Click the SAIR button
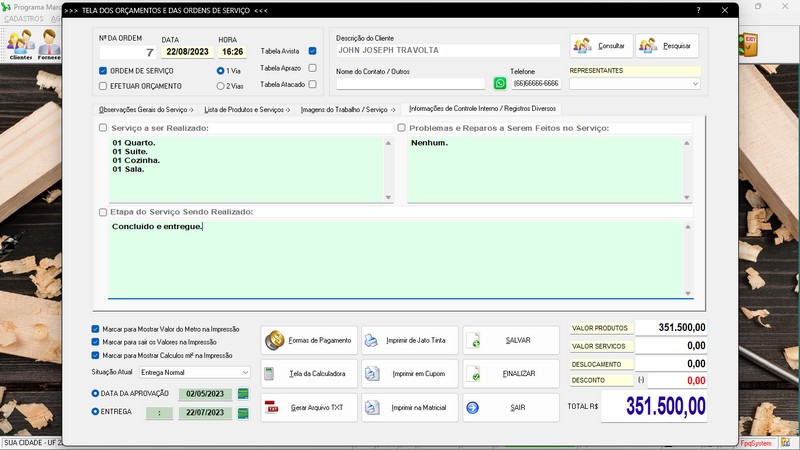The width and height of the screenshot is (800, 450). pyautogui.click(x=511, y=407)
